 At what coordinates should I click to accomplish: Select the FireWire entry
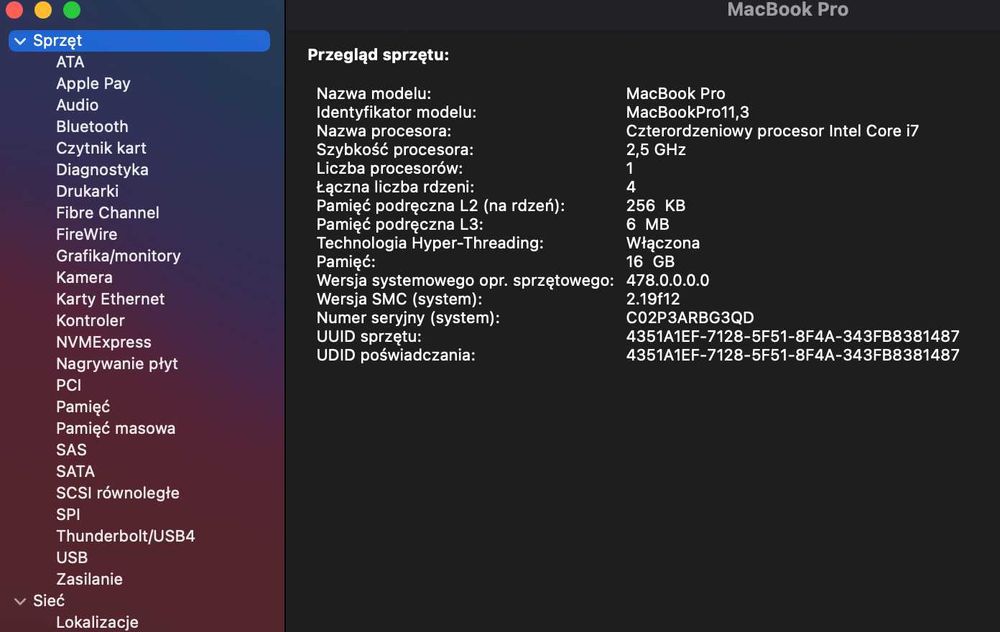pos(87,235)
